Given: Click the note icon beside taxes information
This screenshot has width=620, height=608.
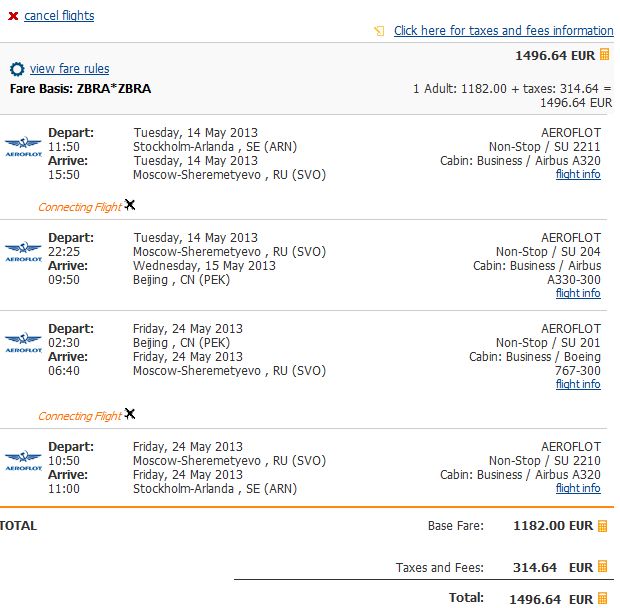Looking at the screenshot, I should click(379, 31).
